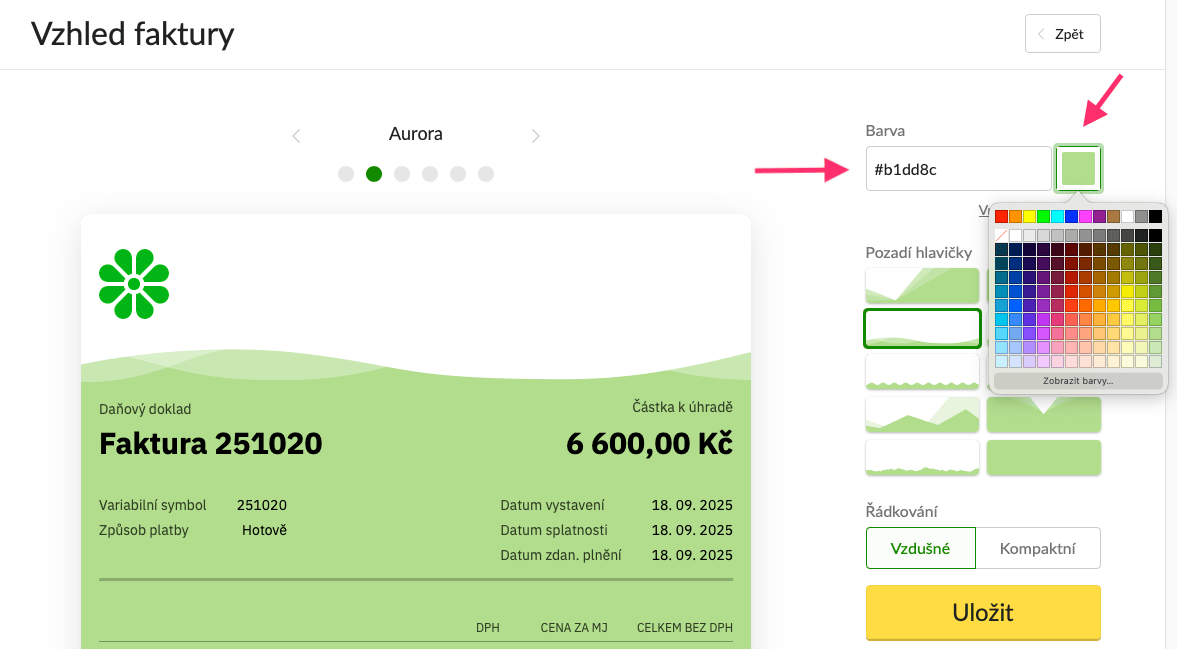This screenshot has height=649, width=1177.
Task: Select the plain solid header background
Action: (x=1043, y=458)
